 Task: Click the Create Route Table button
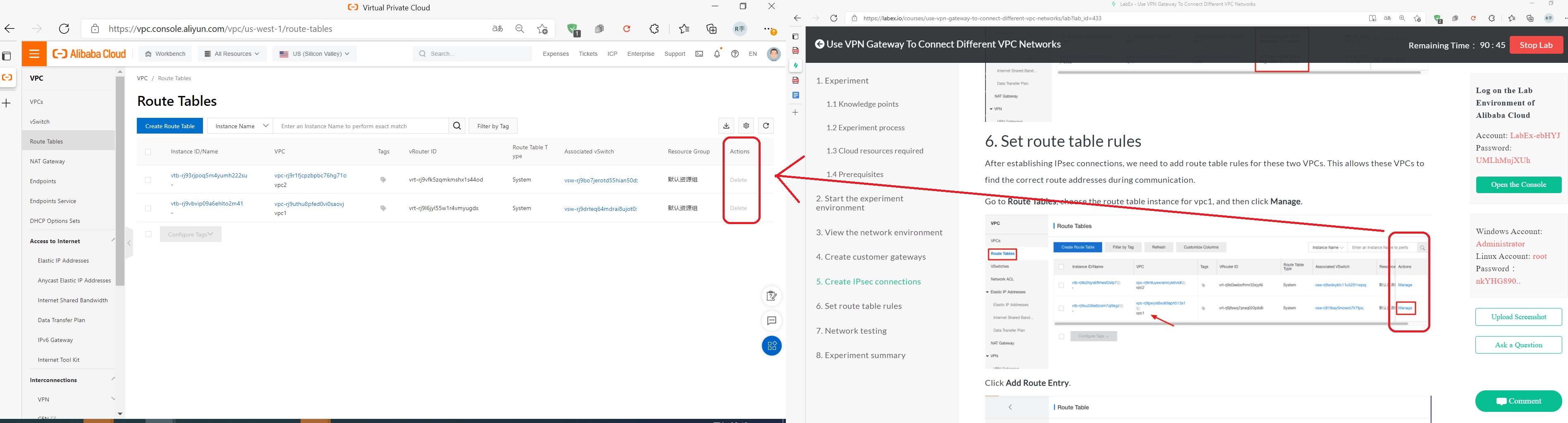tap(170, 126)
